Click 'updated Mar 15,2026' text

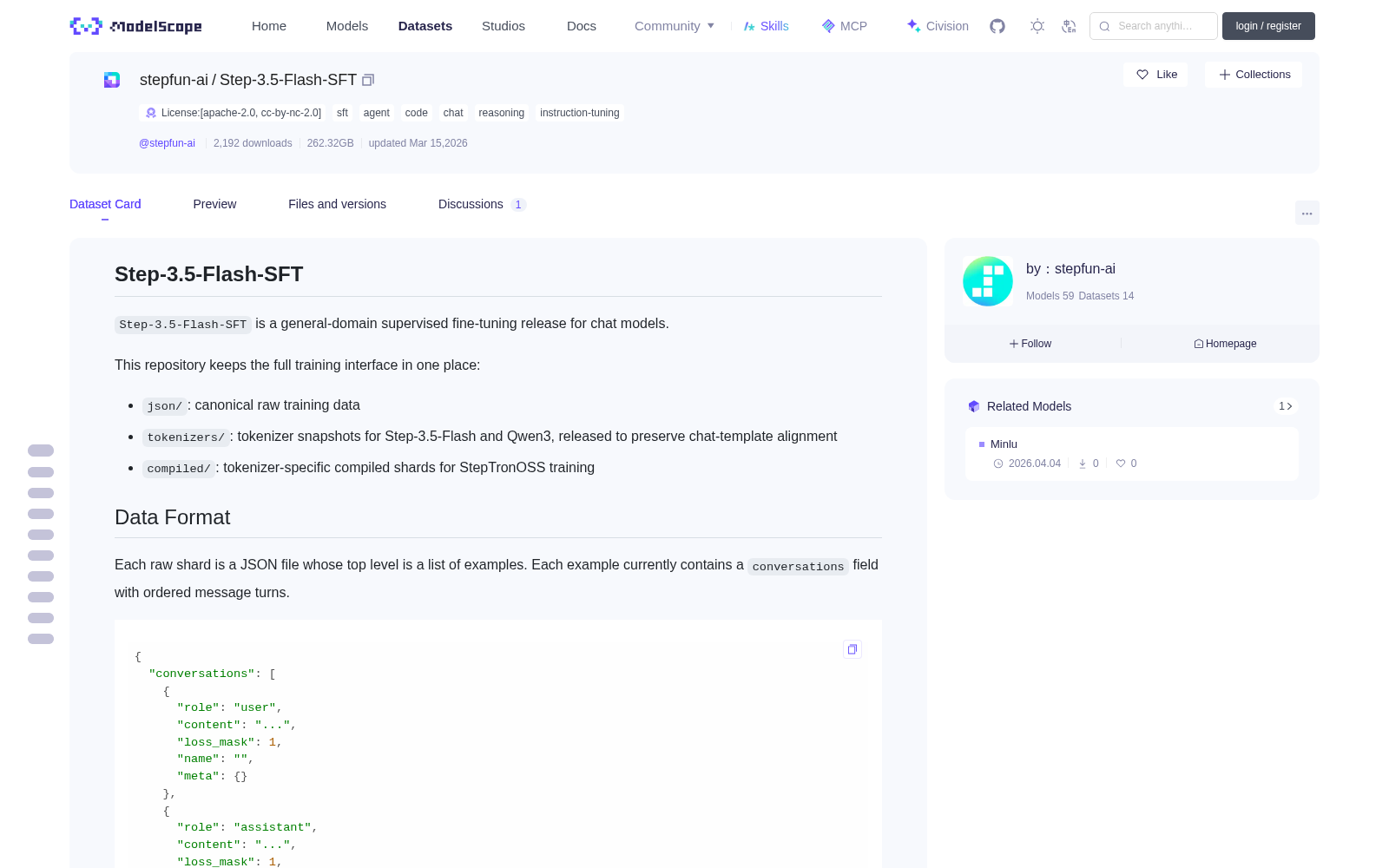(x=418, y=143)
